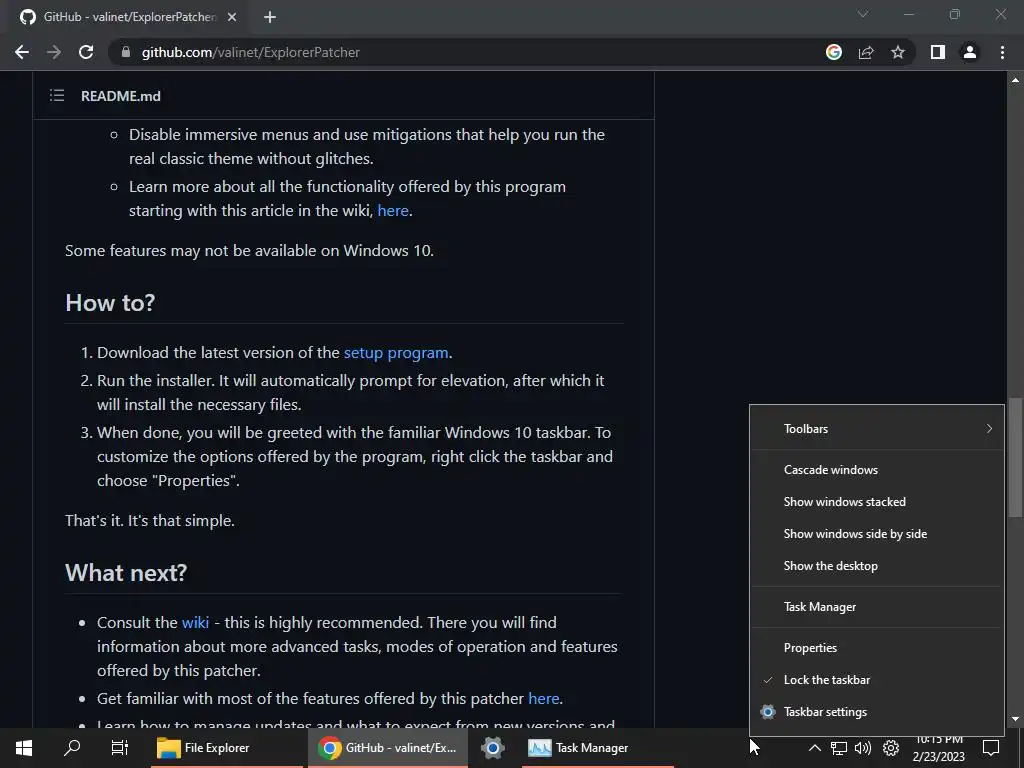
Task: Close the GitHub ExplorerPatcher tab
Action: [x=232, y=17]
